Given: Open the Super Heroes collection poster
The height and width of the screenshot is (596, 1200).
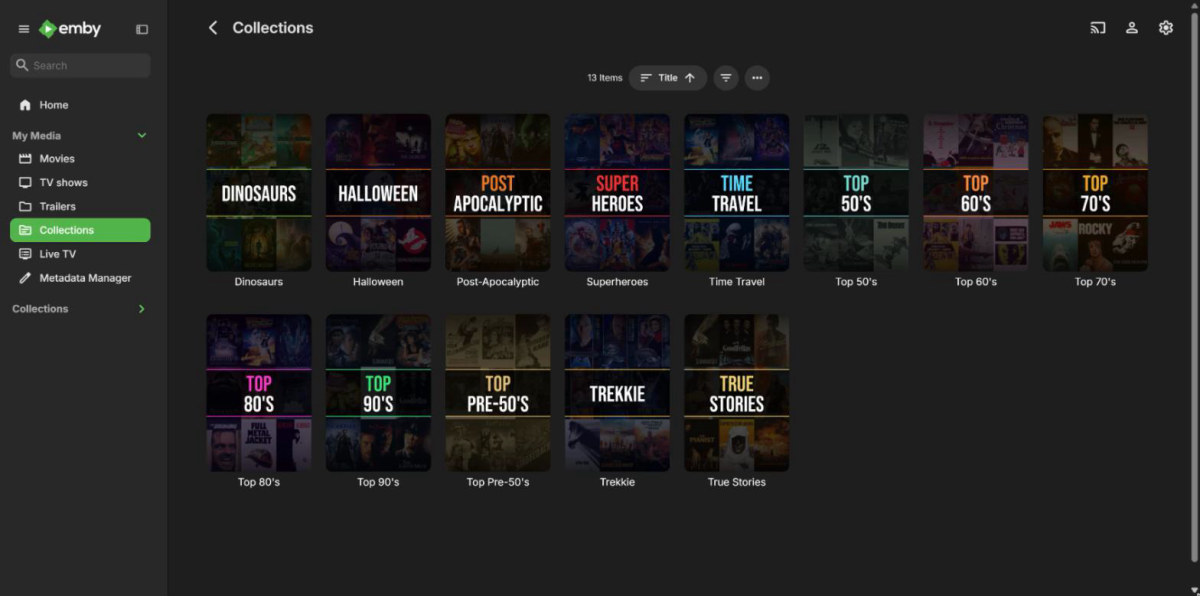Looking at the screenshot, I should (x=617, y=192).
